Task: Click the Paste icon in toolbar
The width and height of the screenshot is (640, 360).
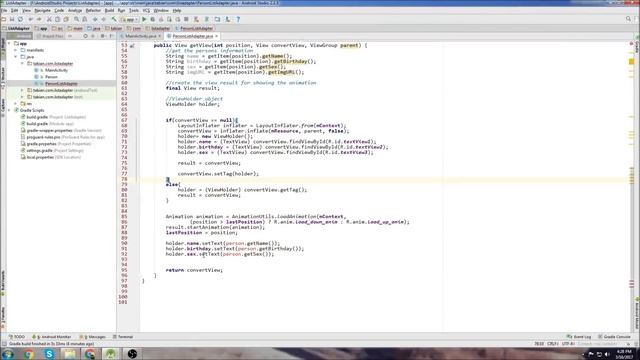Action: point(66,19)
